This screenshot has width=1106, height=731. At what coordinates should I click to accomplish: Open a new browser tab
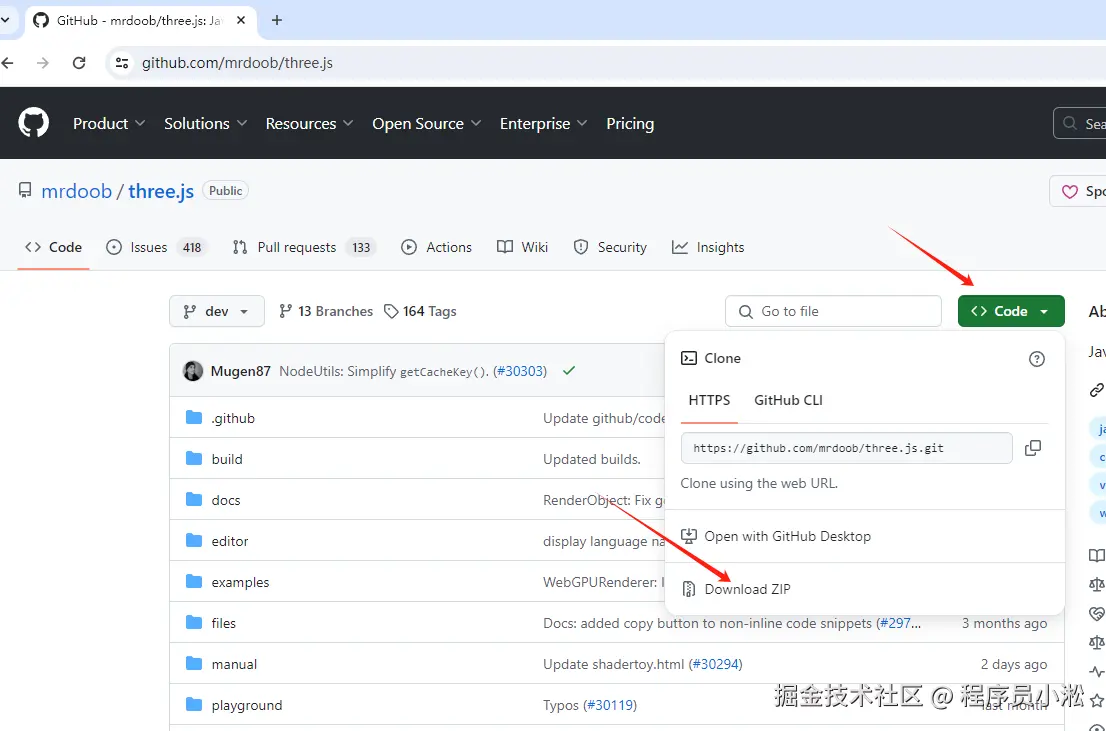click(276, 20)
